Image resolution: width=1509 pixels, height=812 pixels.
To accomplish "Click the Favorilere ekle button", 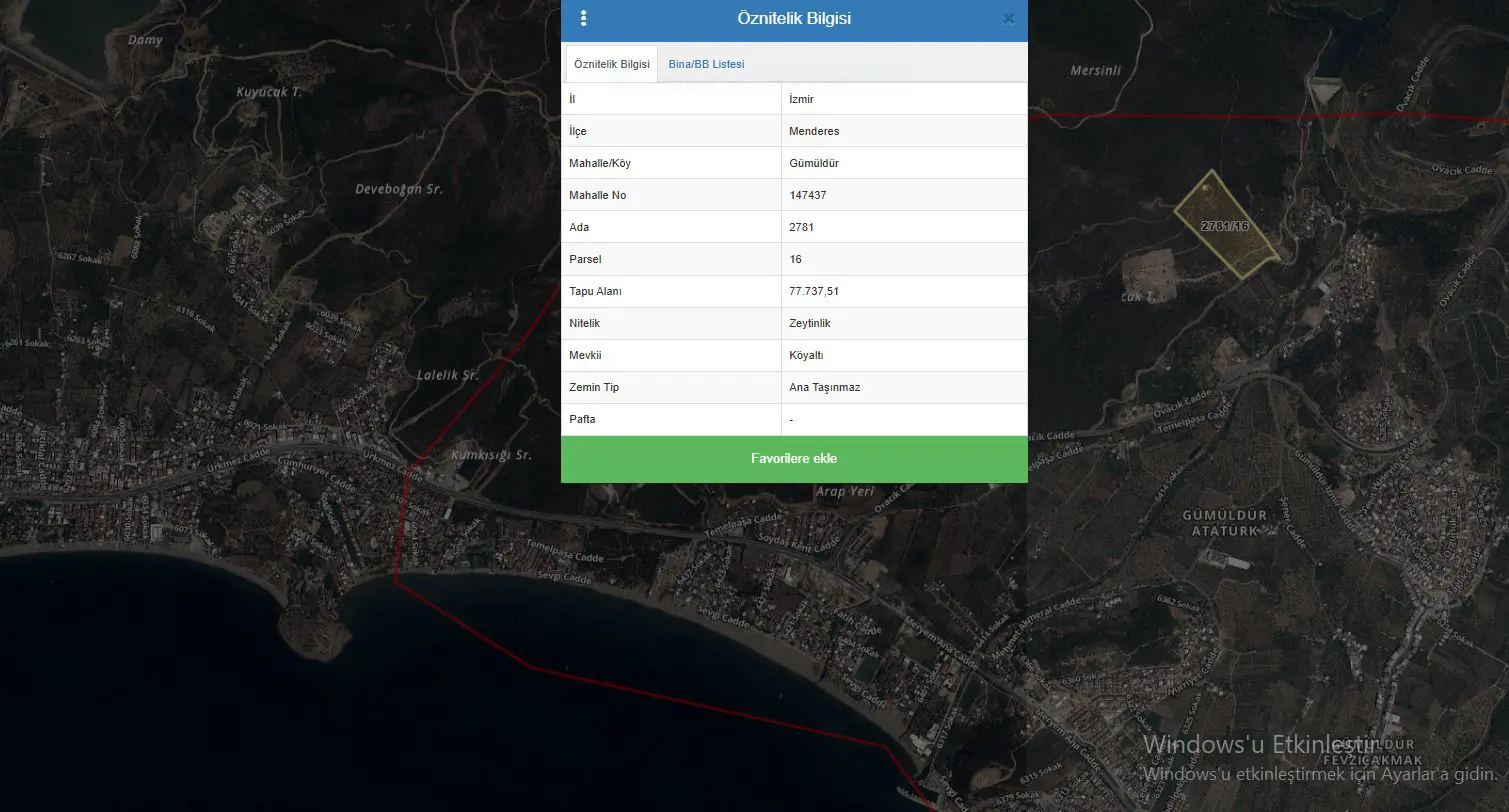I will [794, 459].
